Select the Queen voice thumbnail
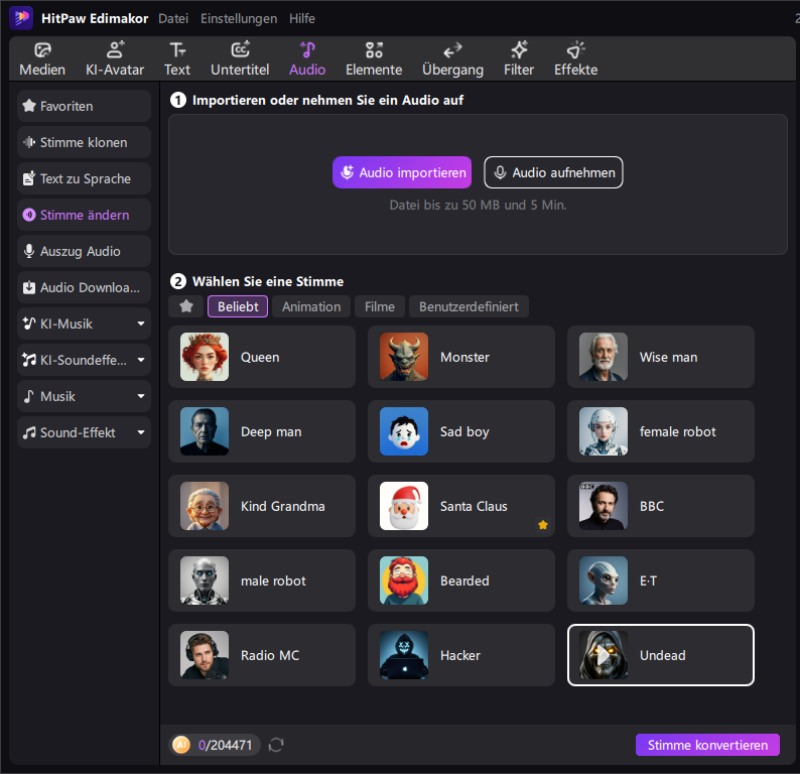800x774 pixels. pos(204,357)
